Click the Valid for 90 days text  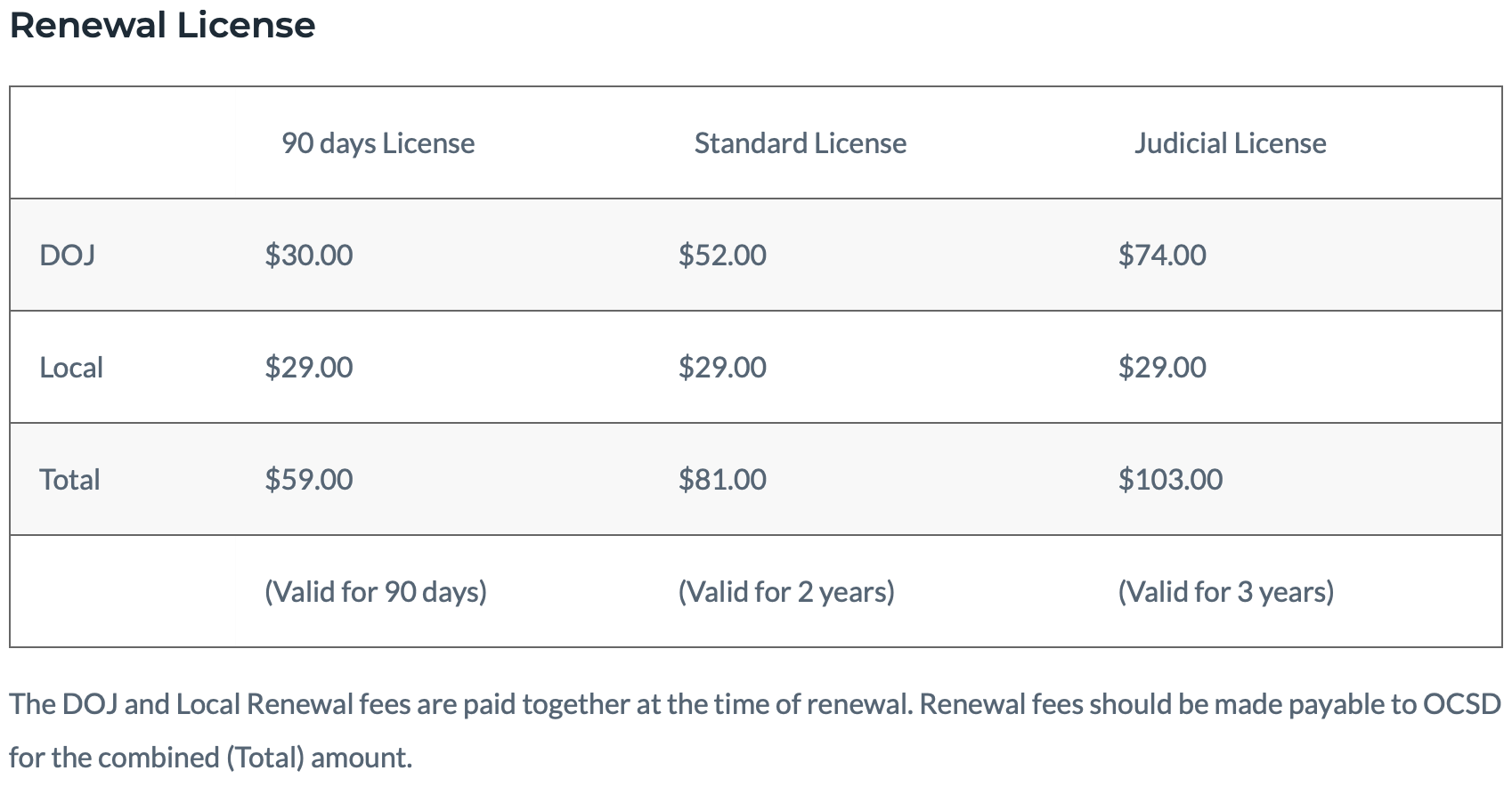pos(376,592)
